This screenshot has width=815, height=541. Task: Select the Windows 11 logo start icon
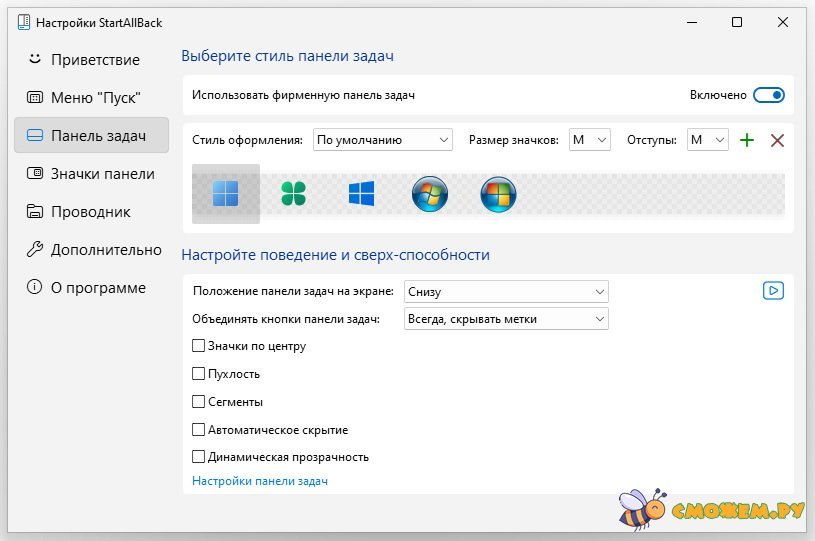click(225, 194)
